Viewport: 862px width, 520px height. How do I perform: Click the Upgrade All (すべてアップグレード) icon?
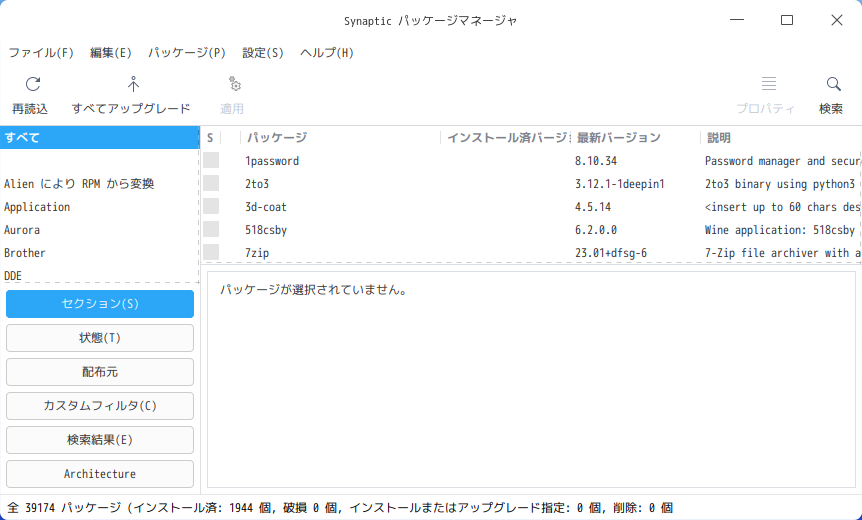[133, 84]
